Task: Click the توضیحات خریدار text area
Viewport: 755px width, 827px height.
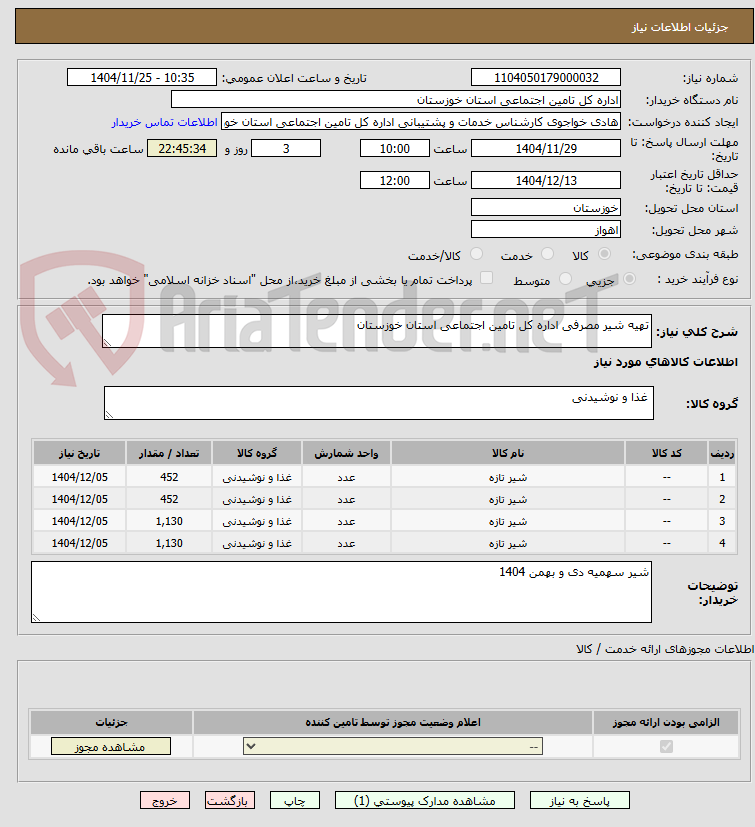Action: coord(341,592)
